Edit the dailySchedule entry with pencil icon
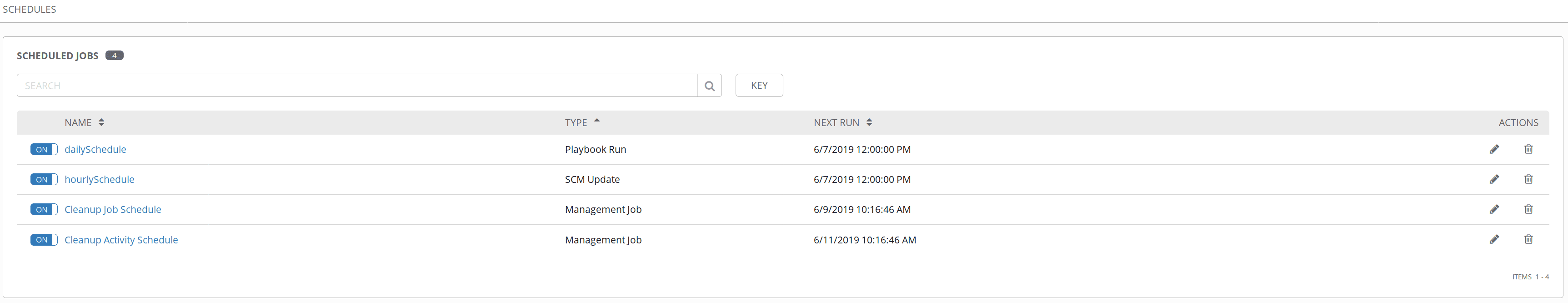1568x303 pixels. point(1494,149)
